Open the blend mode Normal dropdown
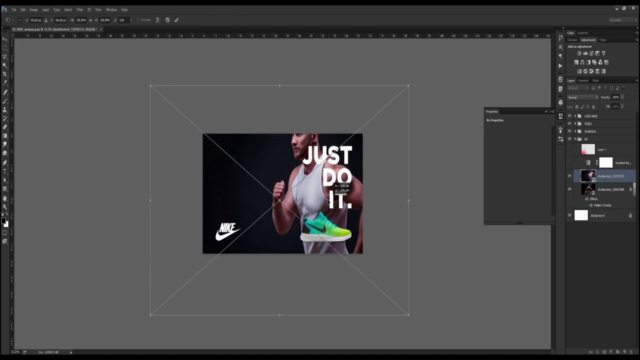This screenshot has height=360, width=640. tap(583, 98)
